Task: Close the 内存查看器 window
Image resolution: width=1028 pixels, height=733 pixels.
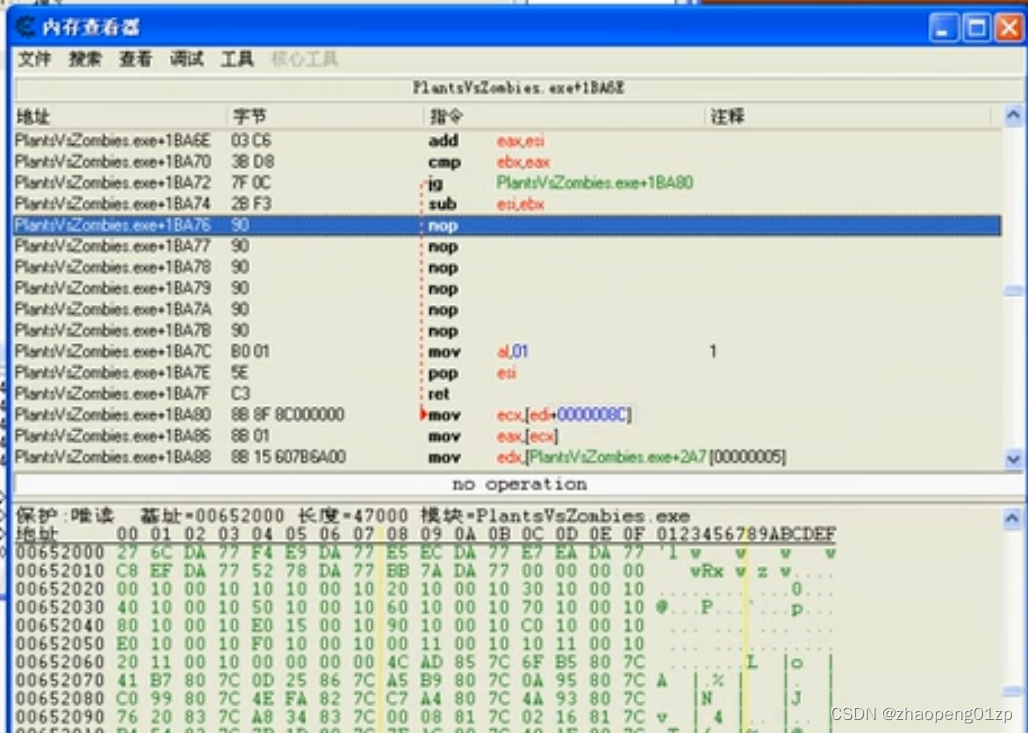Action: [1009, 28]
